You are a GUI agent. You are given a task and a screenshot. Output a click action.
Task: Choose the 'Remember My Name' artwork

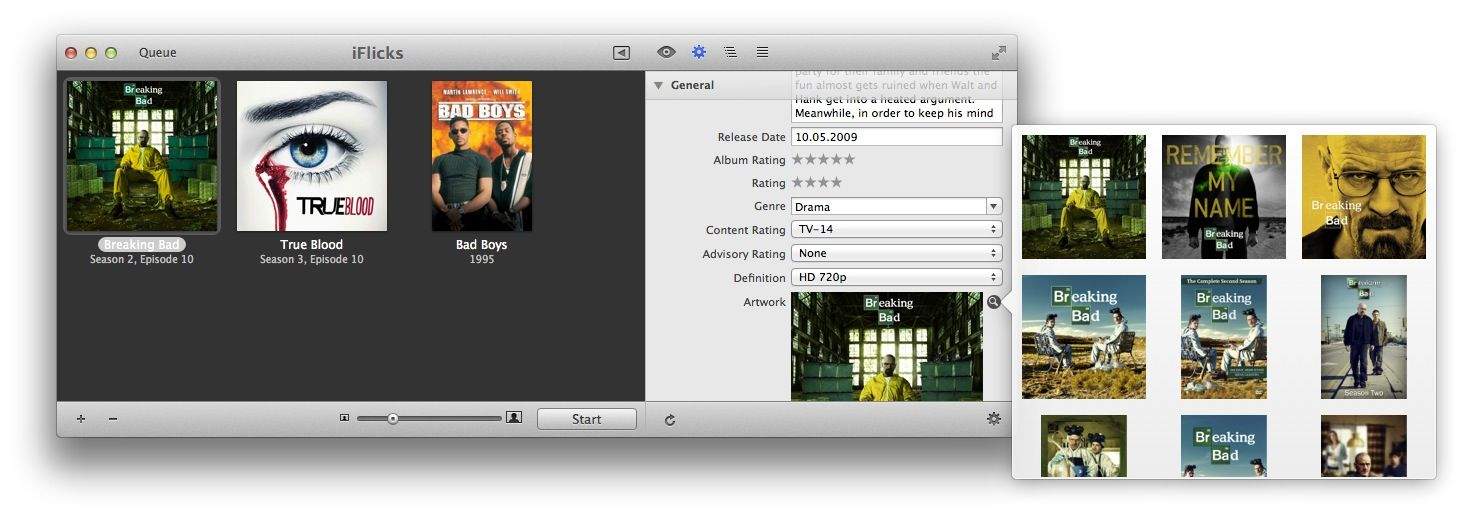pyautogui.click(x=1224, y=197)
